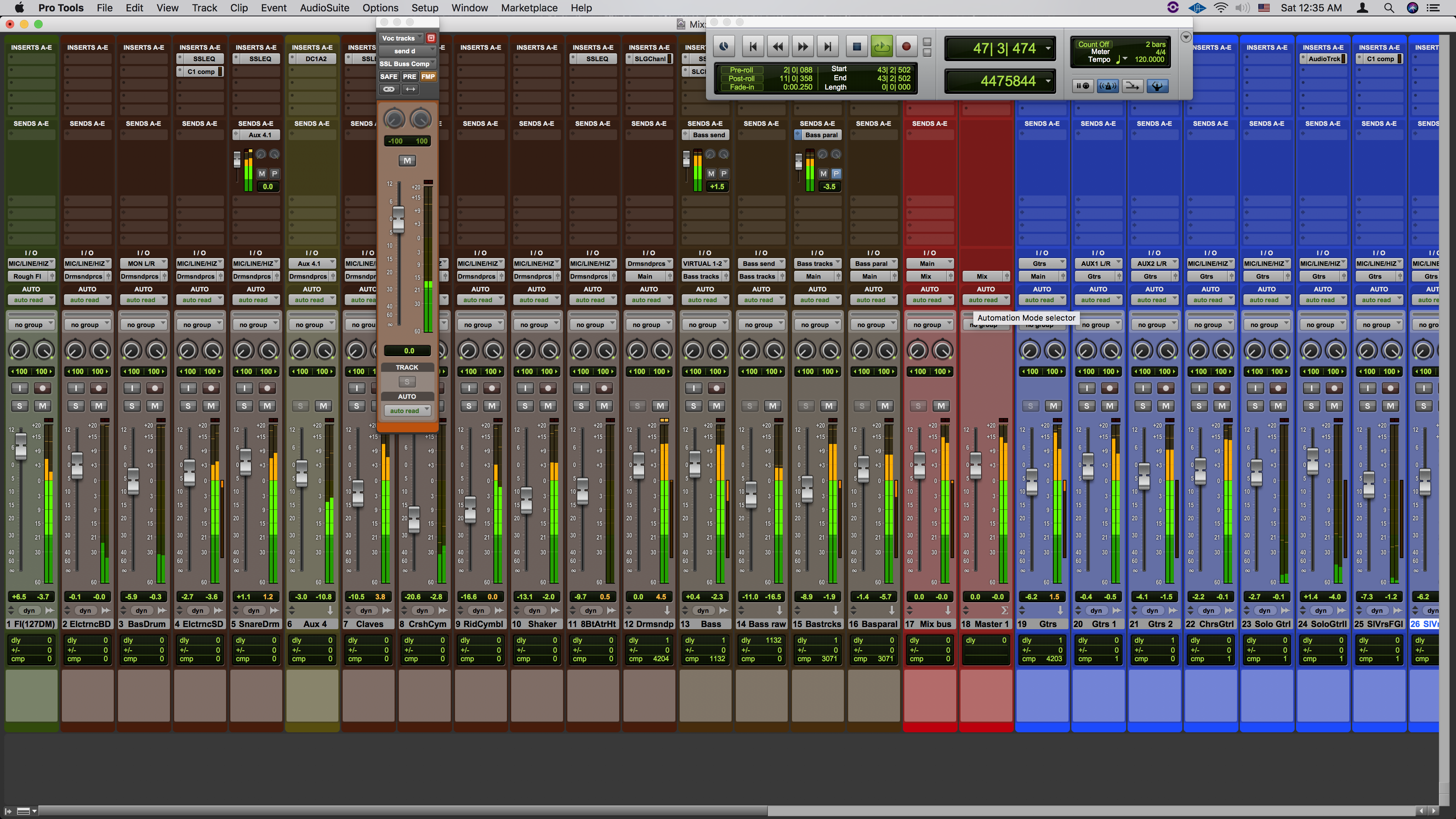Click the send window level fader
The width and height of the screenshot is (1456, 819).
click(x=398, y=219)
